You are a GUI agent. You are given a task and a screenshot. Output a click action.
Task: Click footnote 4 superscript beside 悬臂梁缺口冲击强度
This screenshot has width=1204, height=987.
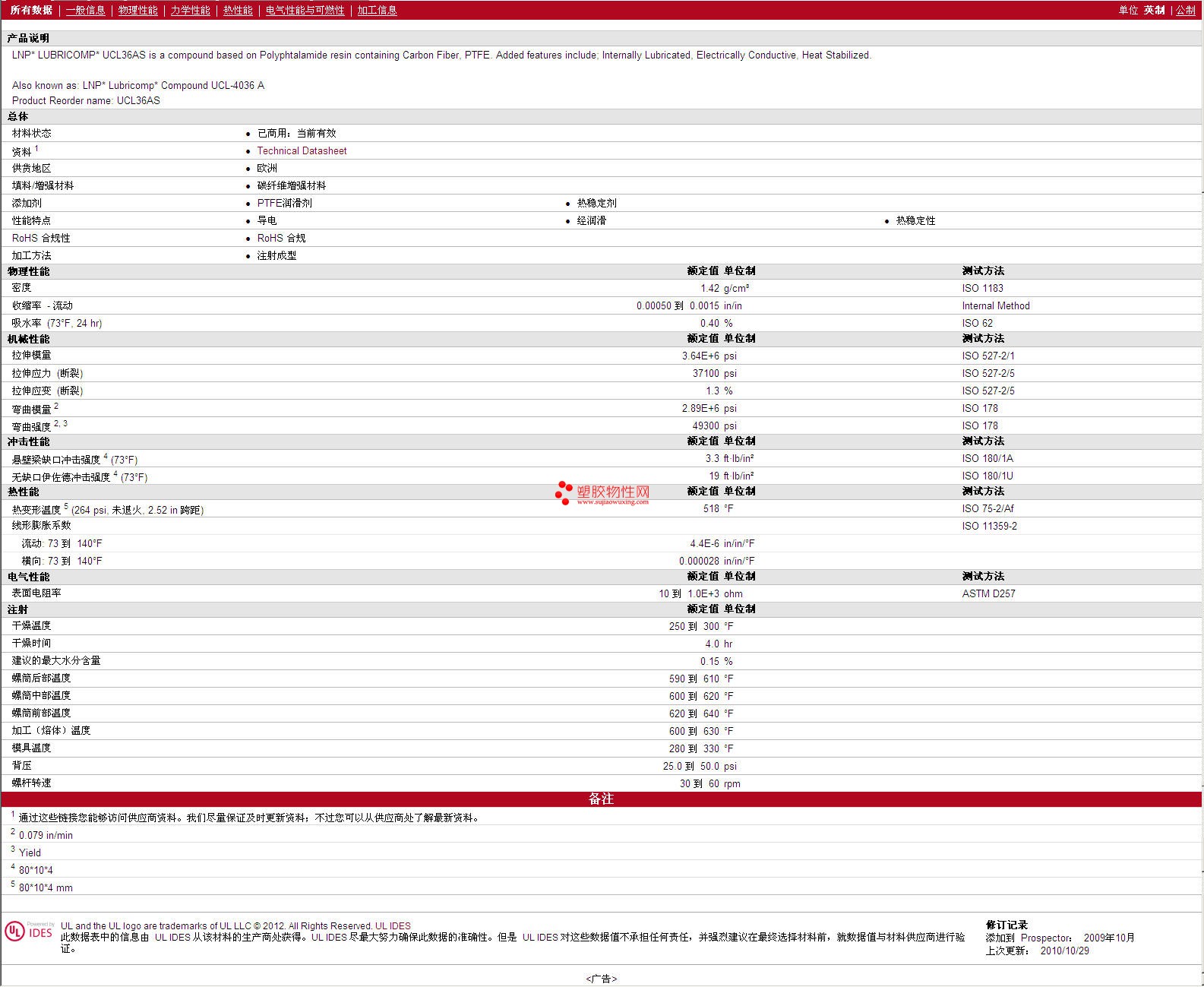106,456
